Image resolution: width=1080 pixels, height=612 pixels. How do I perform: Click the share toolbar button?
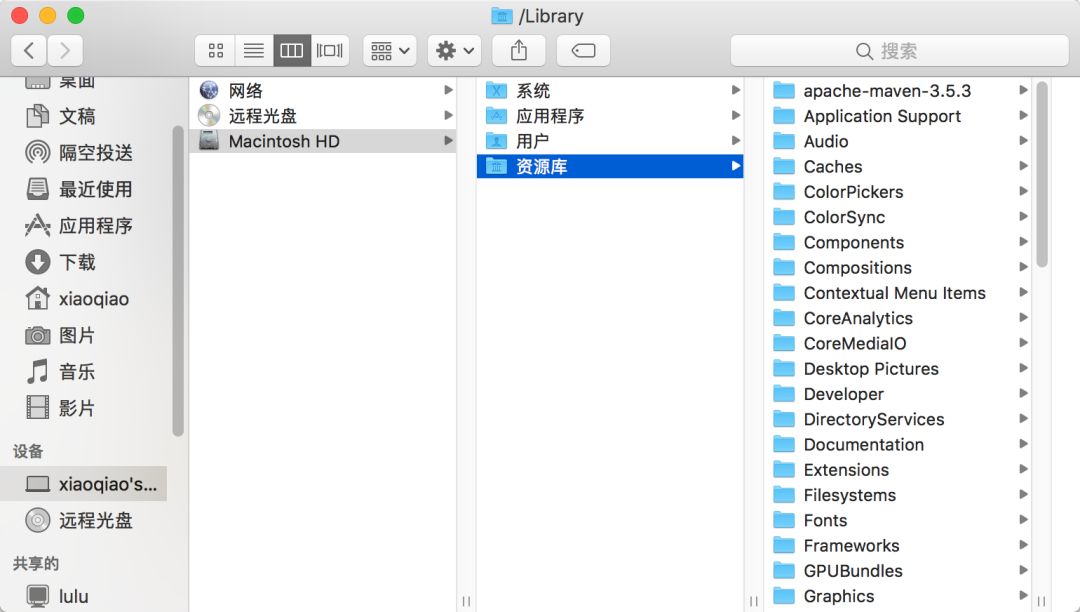[x=518, y=50]
